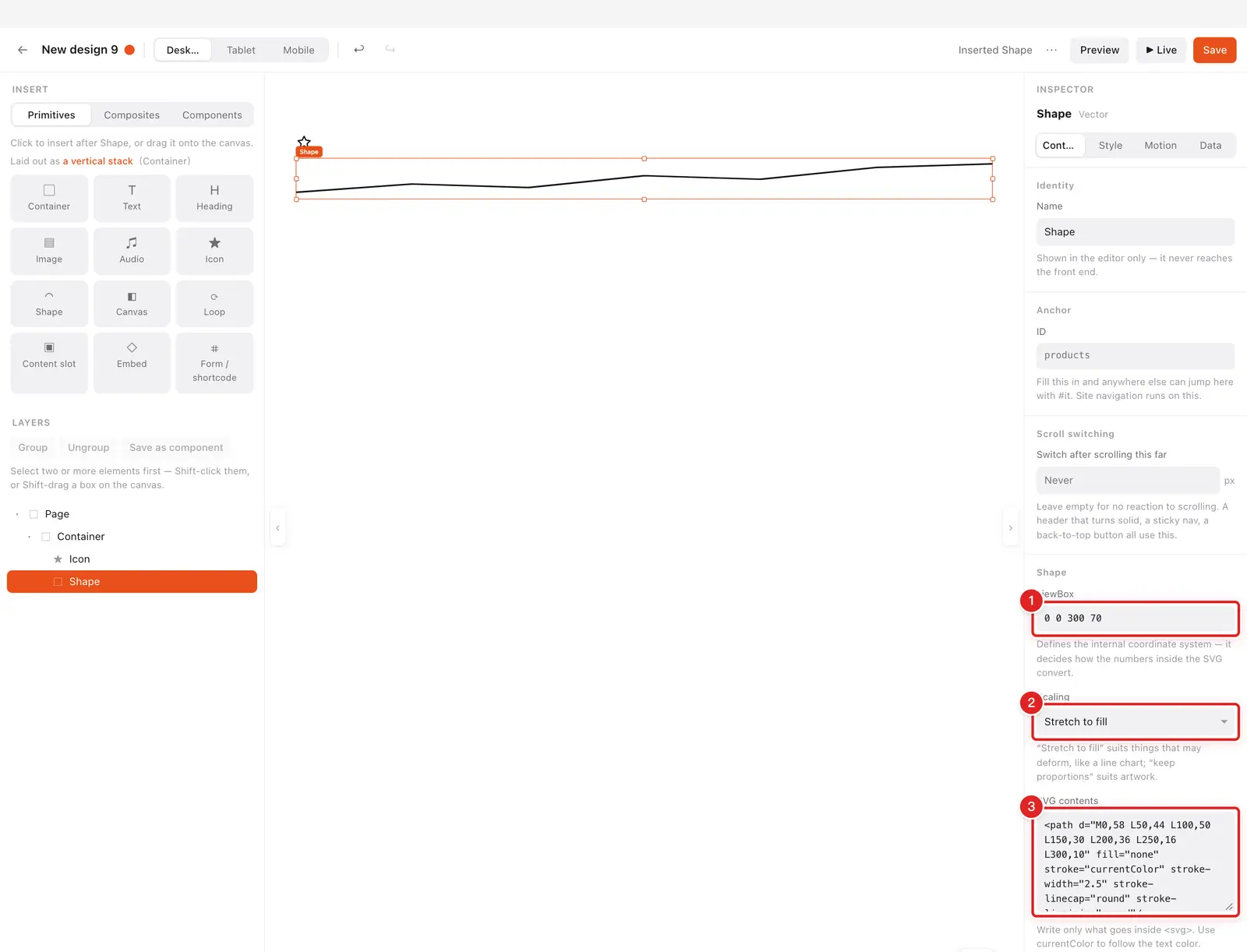
Task: Click the Live button
Action: point(1161,50)
